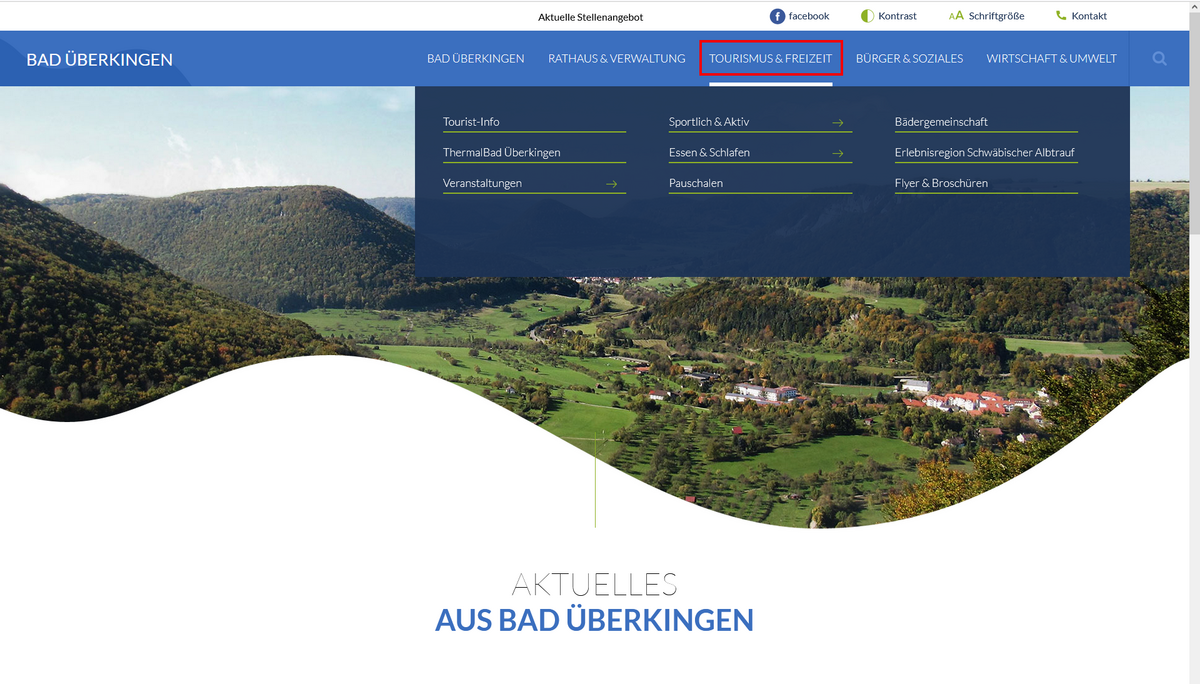Open Erlebnisregion Schwäbischer Albtrauf link
Screen dimensions: 1200x684
[984, 153]
